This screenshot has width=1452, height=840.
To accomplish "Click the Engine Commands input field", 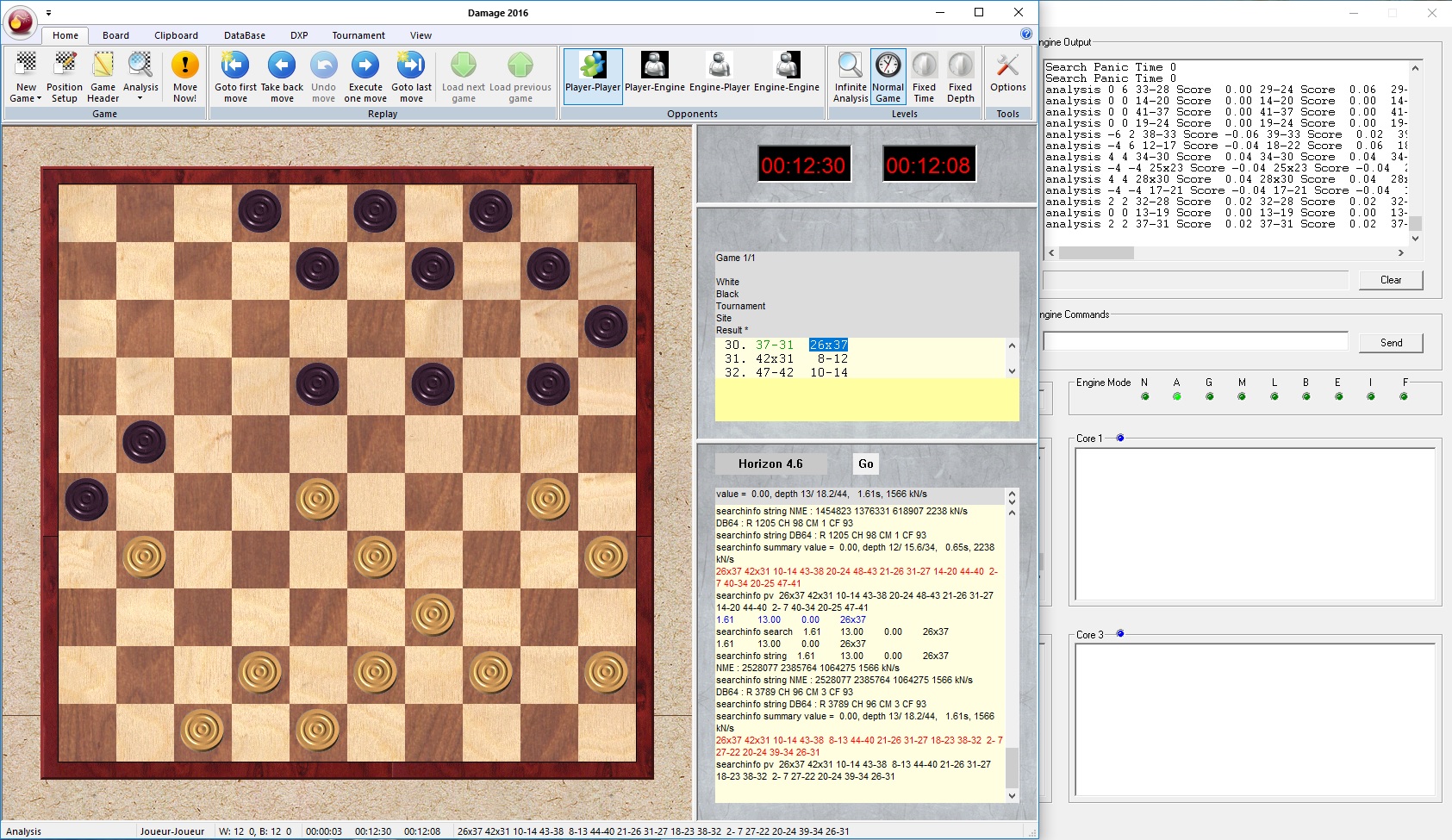I will coord(1194,342).
